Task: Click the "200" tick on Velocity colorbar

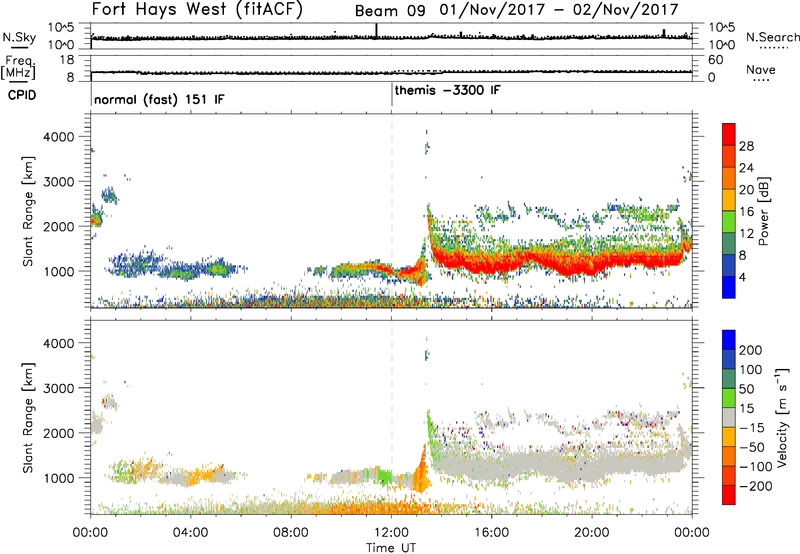Action: (751, 350)
